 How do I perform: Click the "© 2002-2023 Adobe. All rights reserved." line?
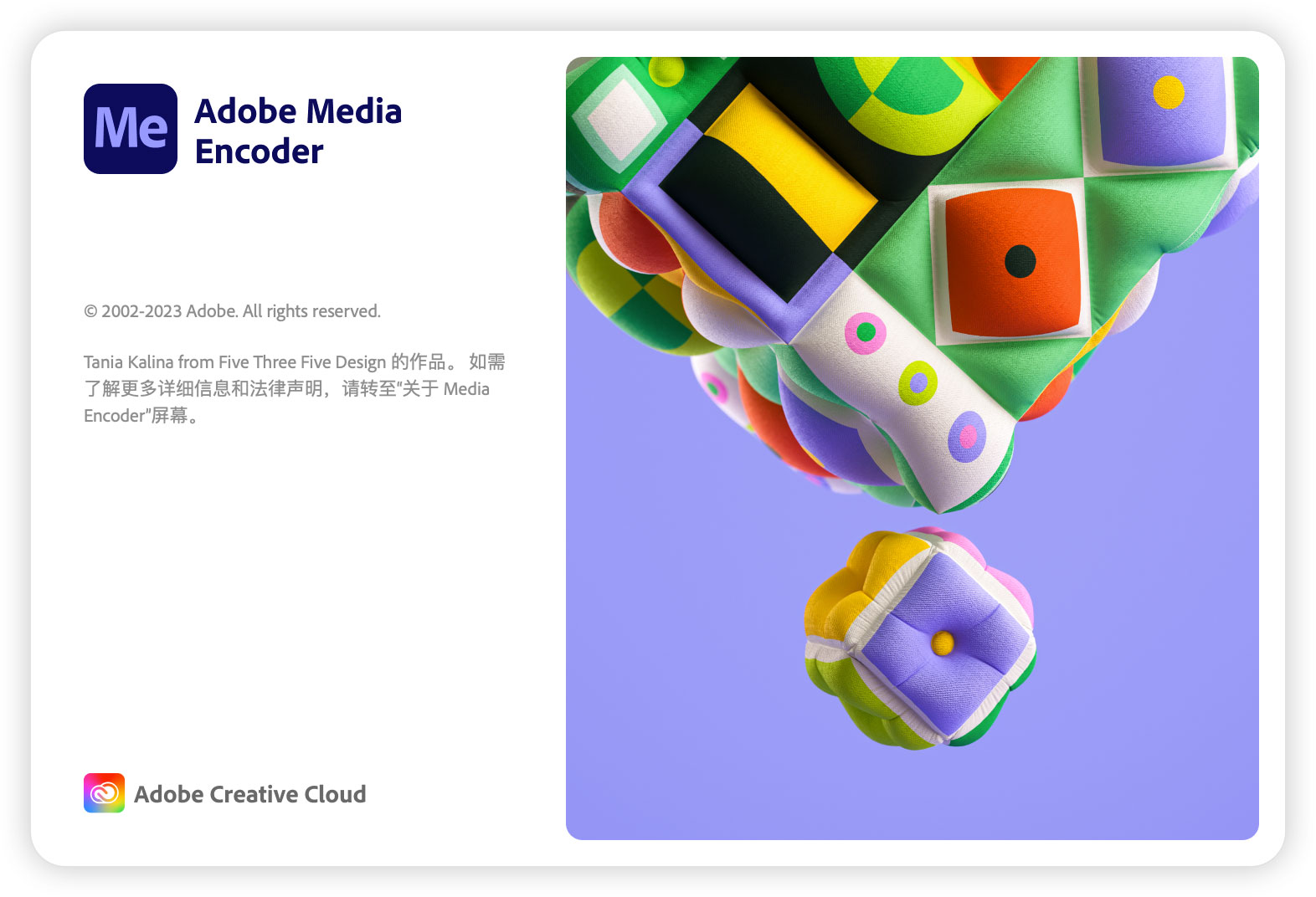pos(232,311)
